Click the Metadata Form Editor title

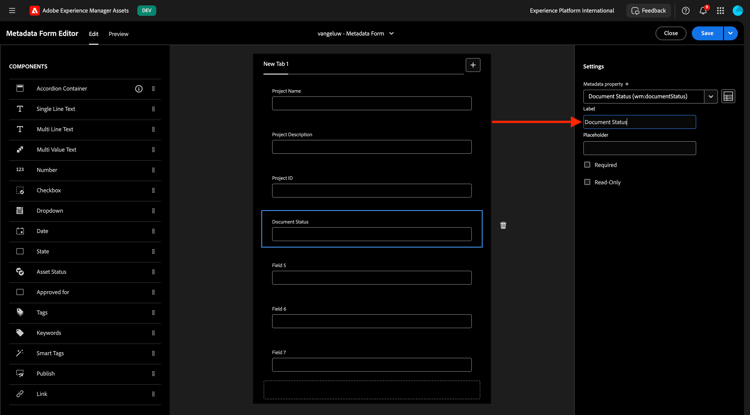42,33
